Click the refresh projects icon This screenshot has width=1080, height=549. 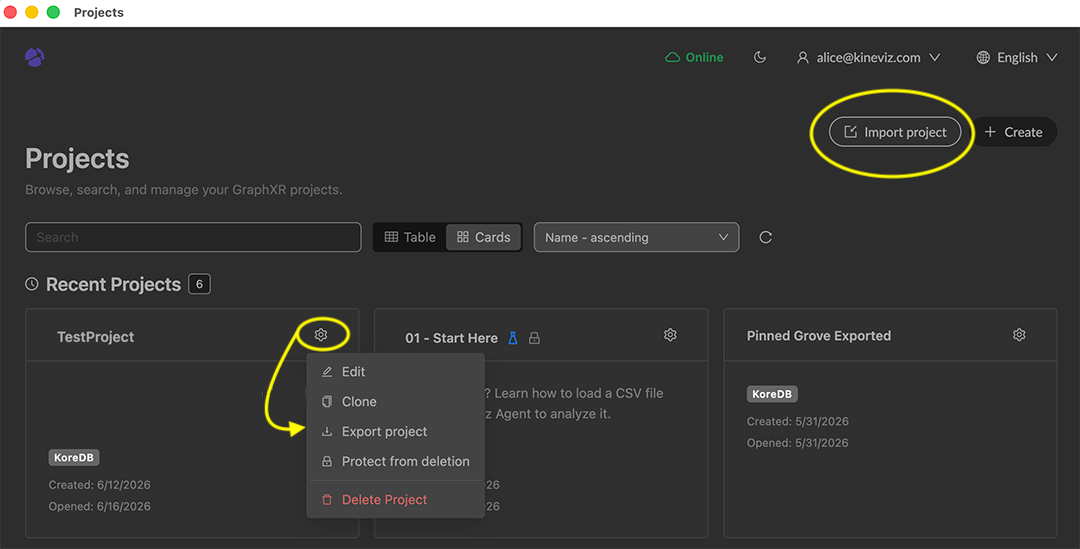pos(765,237)
